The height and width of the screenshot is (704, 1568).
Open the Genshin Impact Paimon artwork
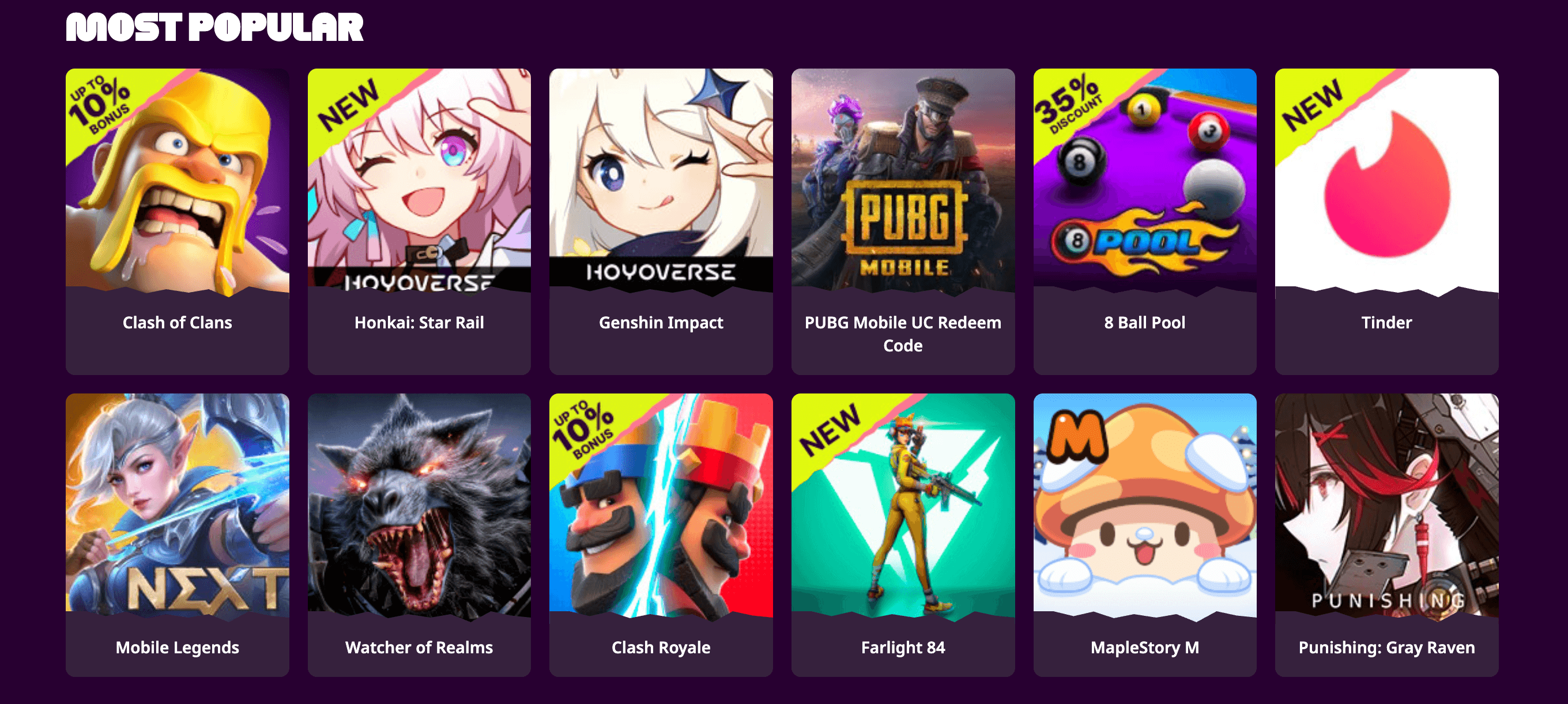(661, 183)
